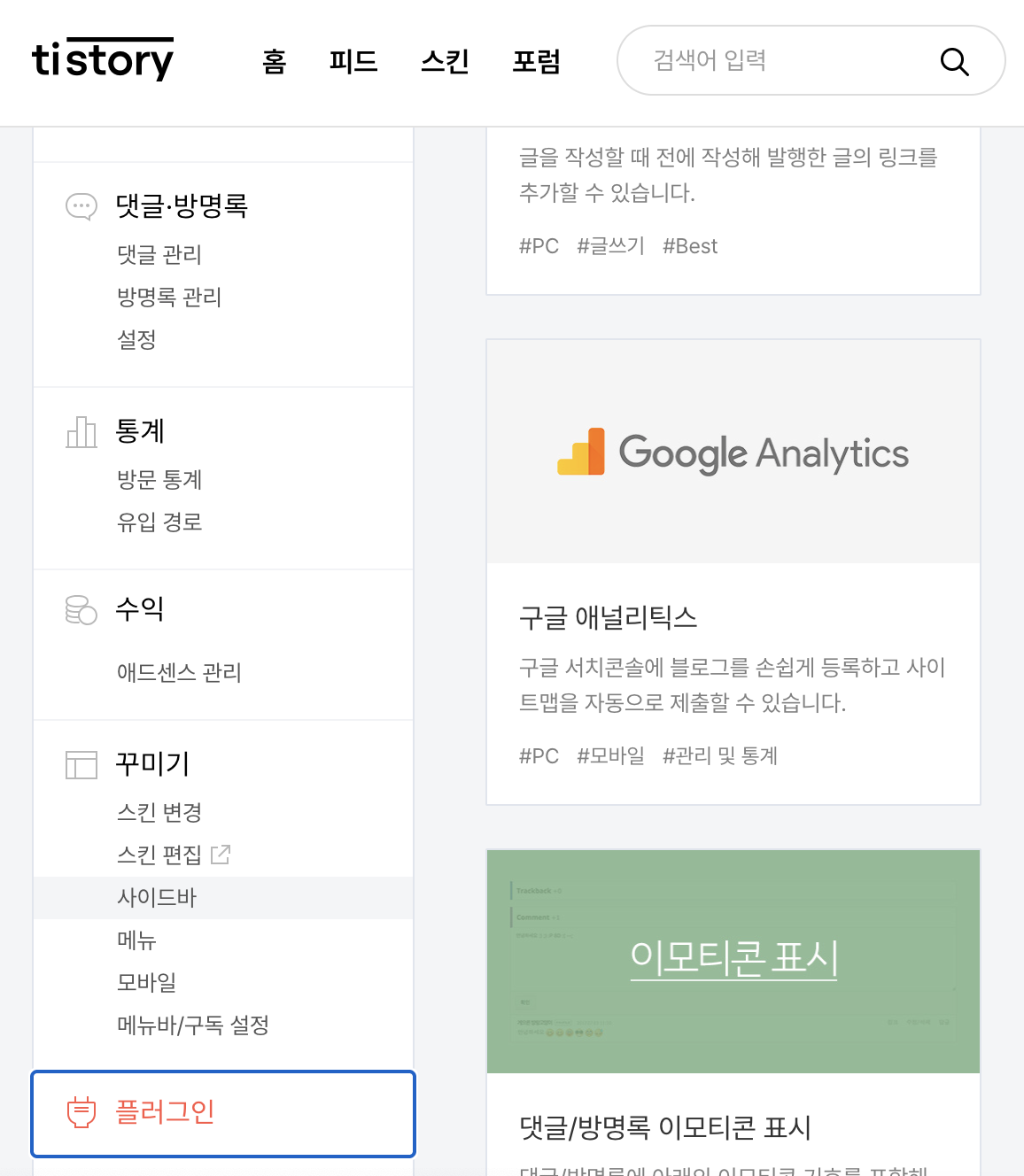Screen dimensions: 1024x1176
Task: Click the #관리 및 통계 tag
Action: pos(720,756)
